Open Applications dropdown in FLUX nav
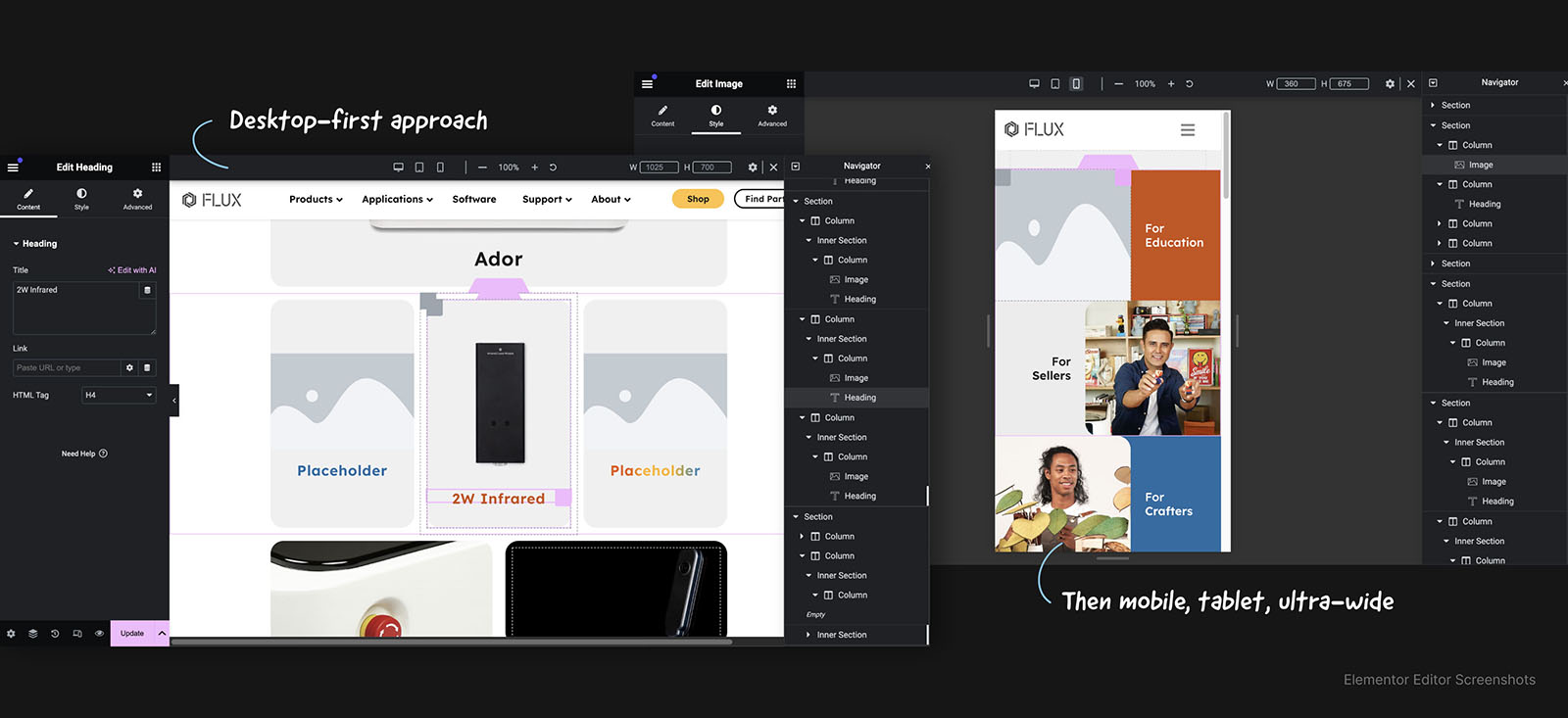The image size is (1568, 718). point(397,200)
